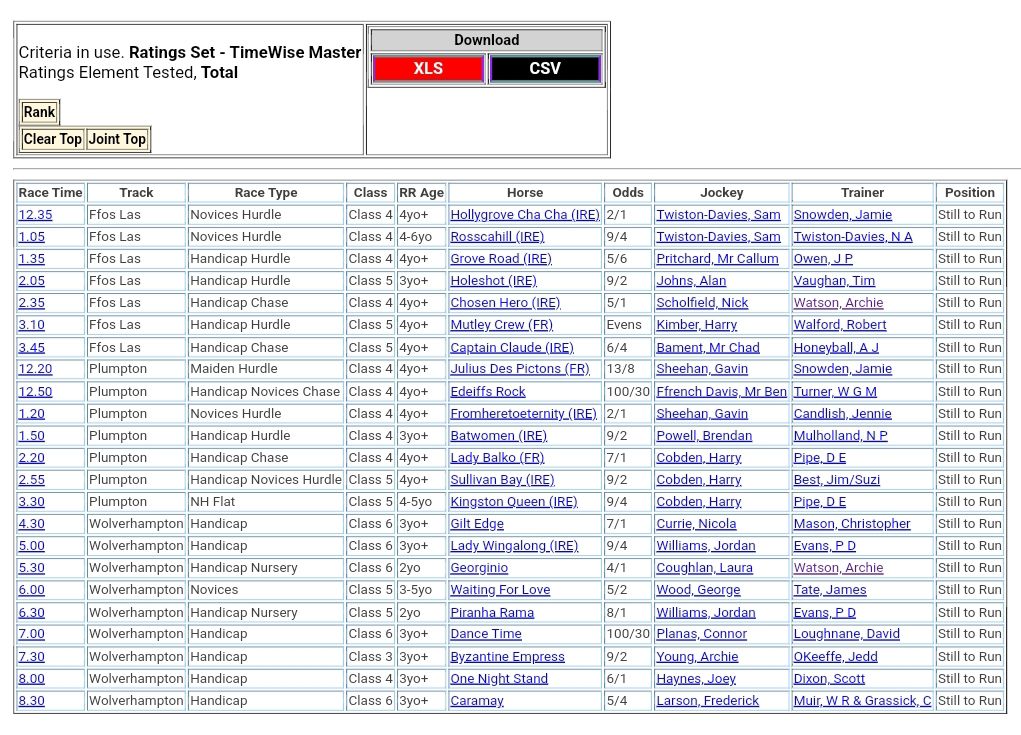This screenshot has width=1021, height=735.
Task: Select the Clear Top button
Action: click(x=53, y=139)
